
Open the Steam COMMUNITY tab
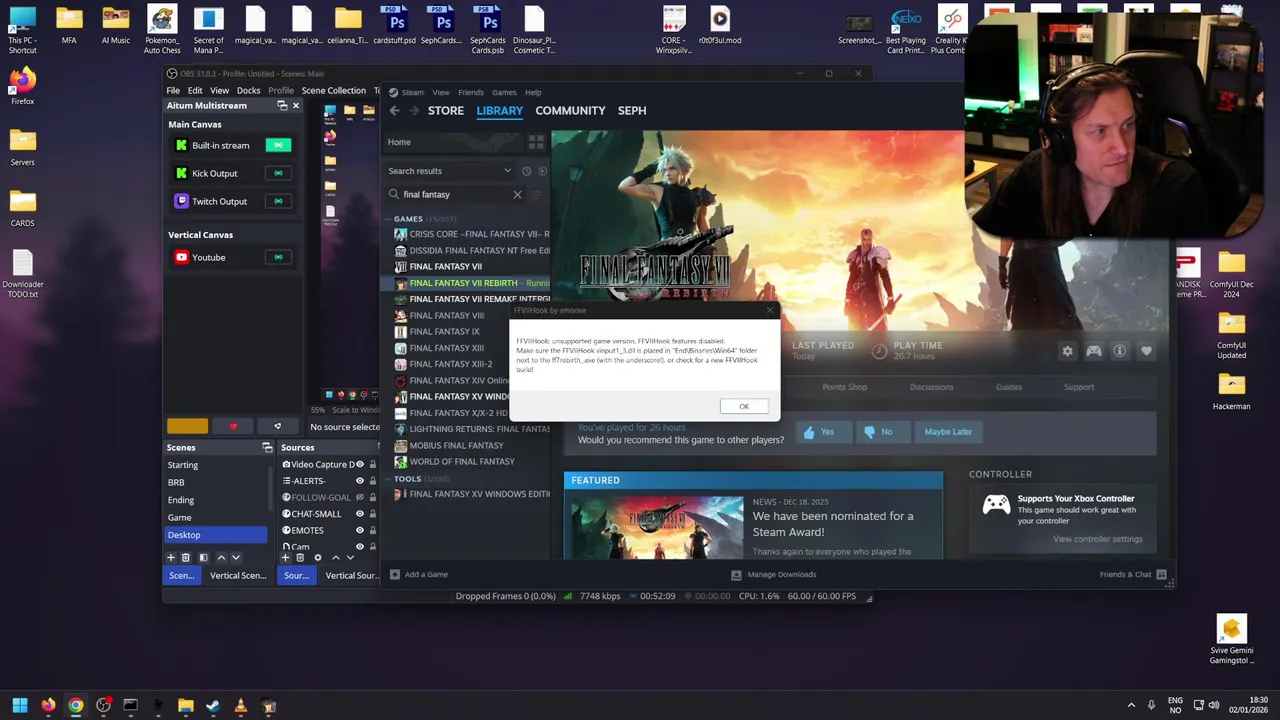click(570, 111)
